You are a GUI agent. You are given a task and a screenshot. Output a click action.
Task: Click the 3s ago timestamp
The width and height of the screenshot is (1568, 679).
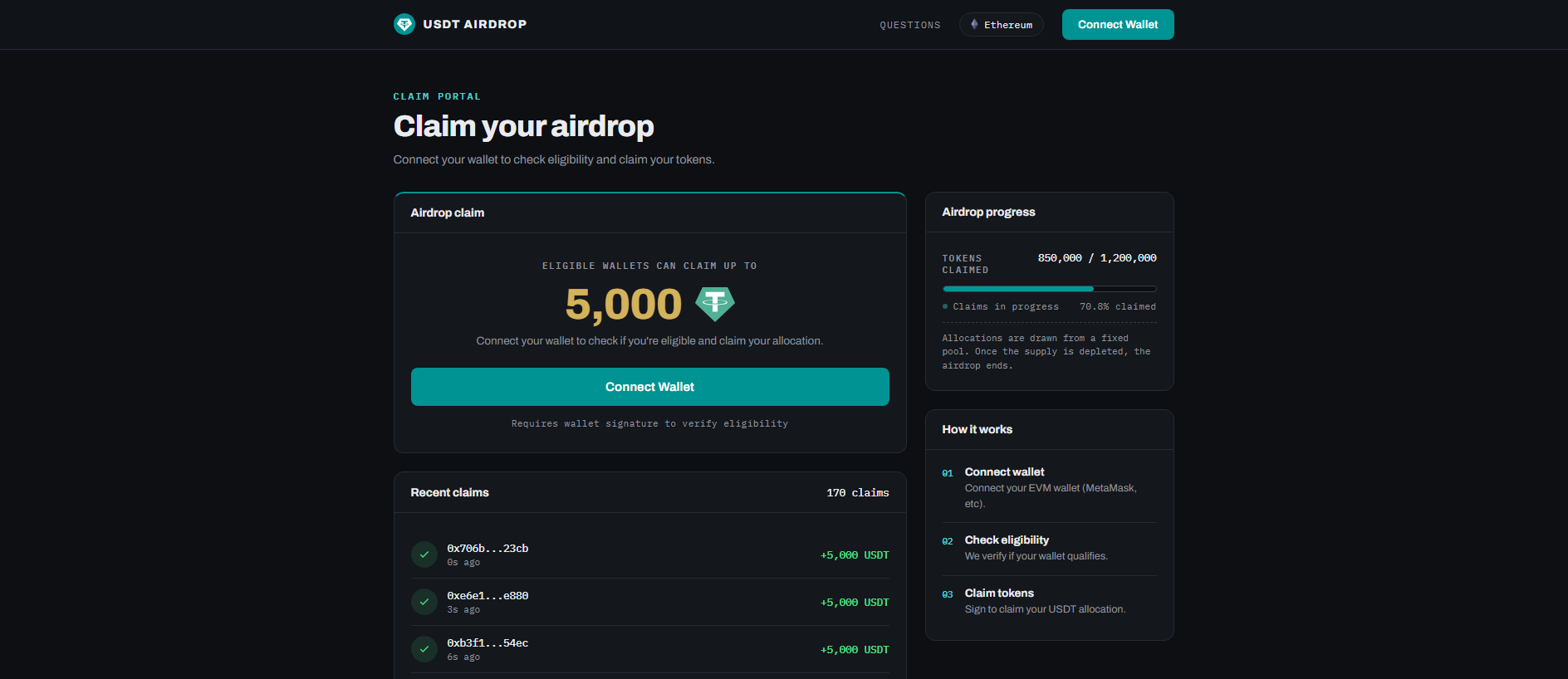point(463,610)
